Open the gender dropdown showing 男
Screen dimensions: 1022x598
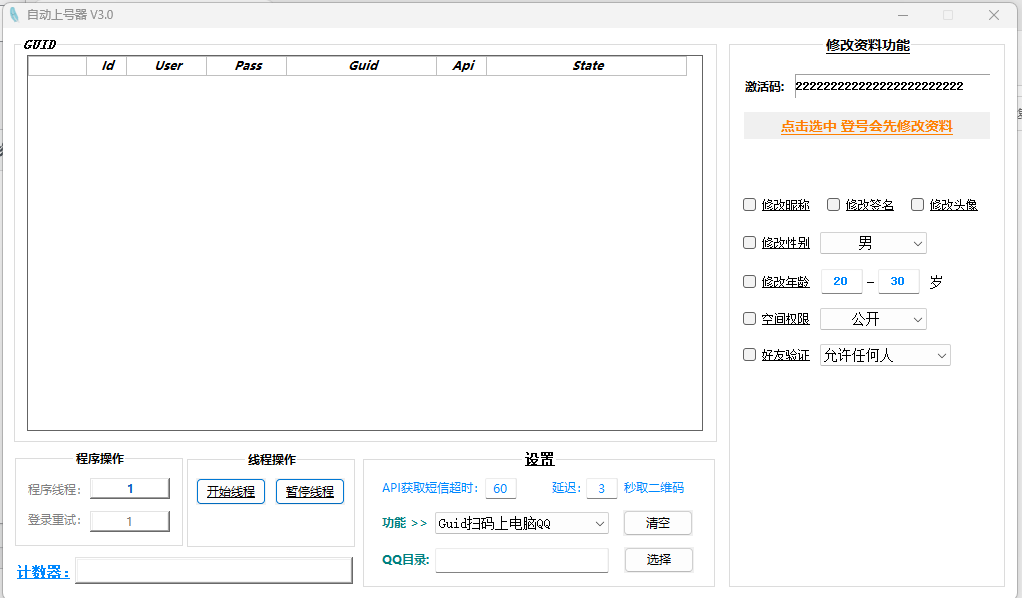click(873, 243)
